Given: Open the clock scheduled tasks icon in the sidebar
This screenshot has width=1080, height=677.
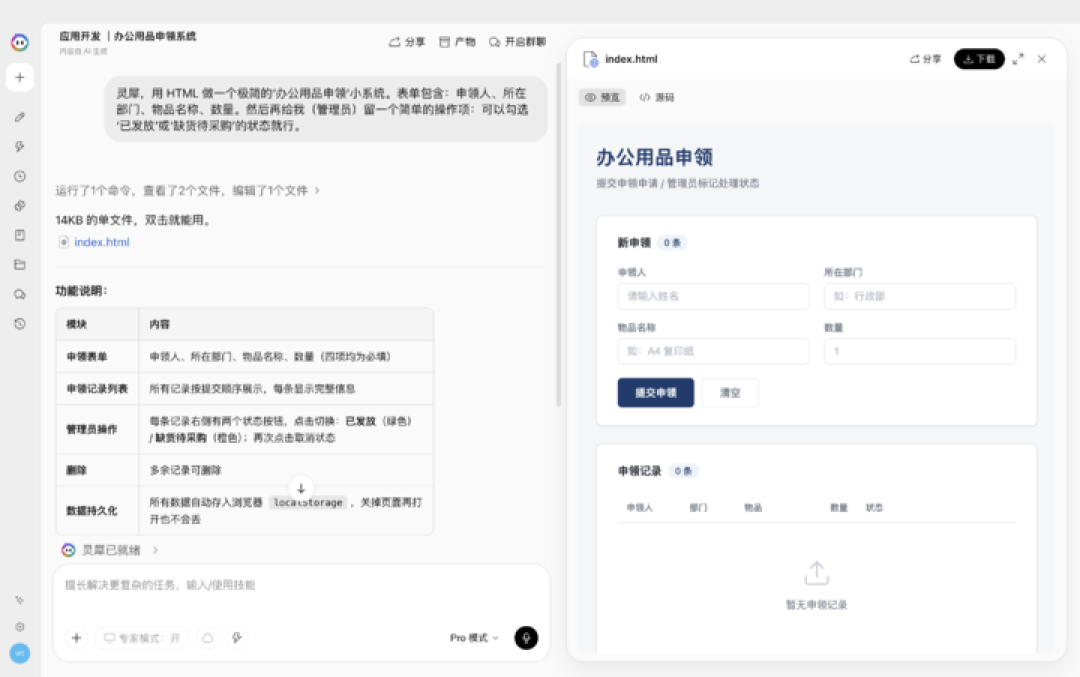Looking at the screenshot, I should click(20, 176).
